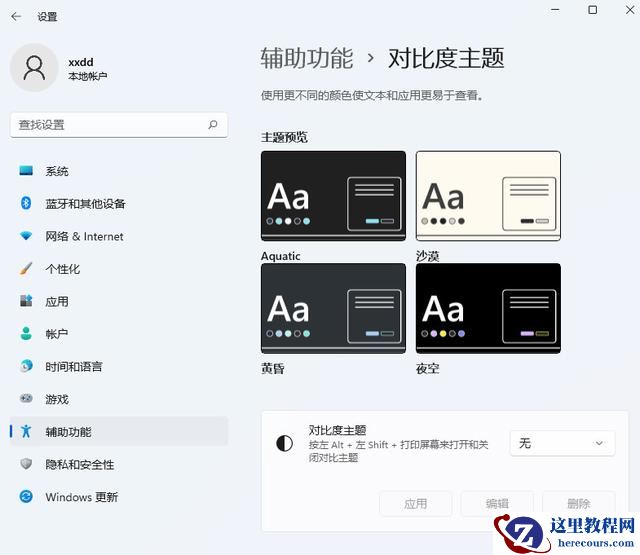This screenshot has width=640, height=555.
Task: Click the network Wi-Fi icon
Action: coord(26,236)
